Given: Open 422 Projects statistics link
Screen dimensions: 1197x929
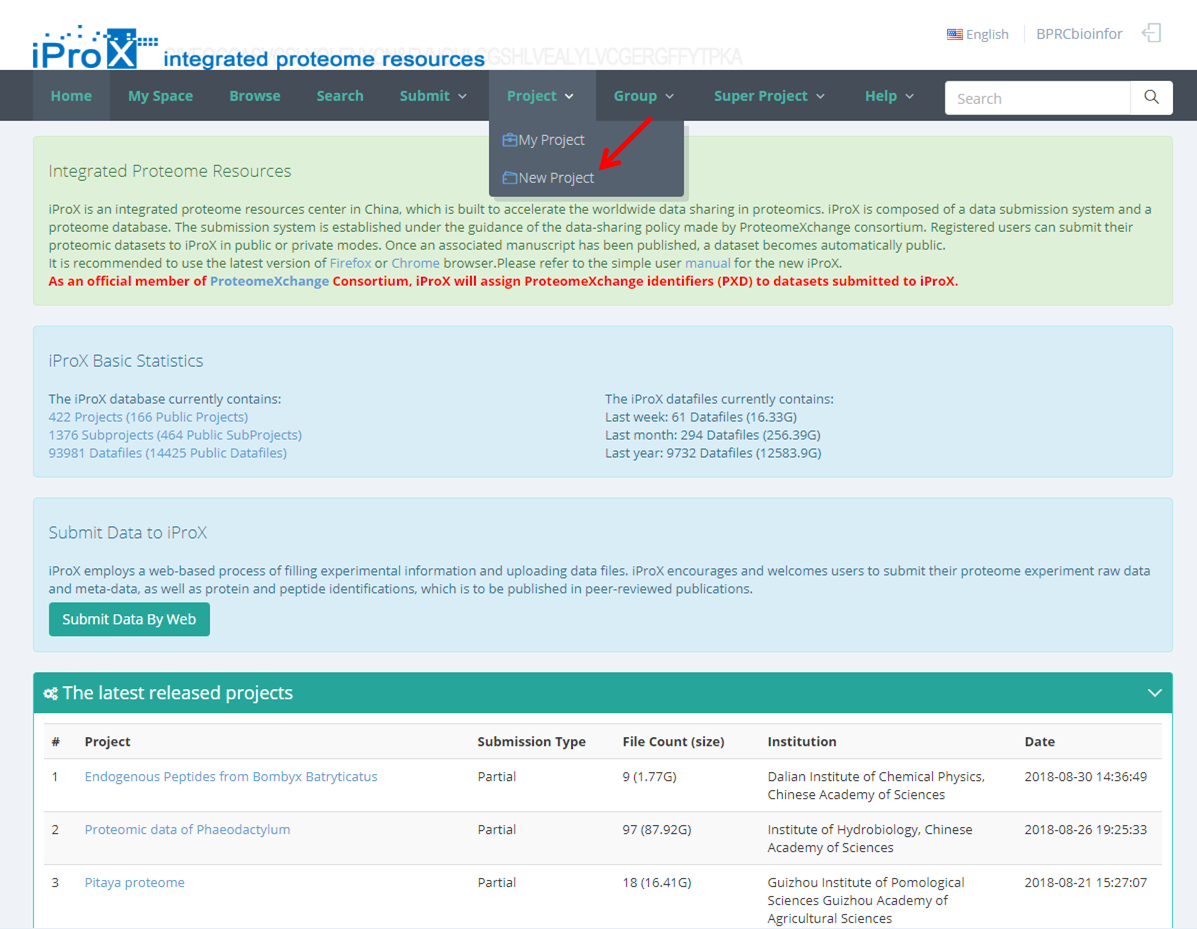Looking at the screenshot, I should (x=148, y=417).
